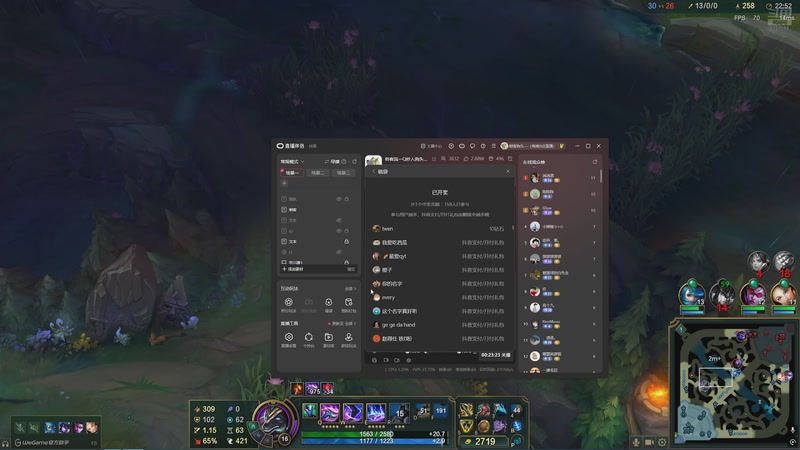Click D summoner spell showing 51
The image size is (800, 450).
point(423,410)
